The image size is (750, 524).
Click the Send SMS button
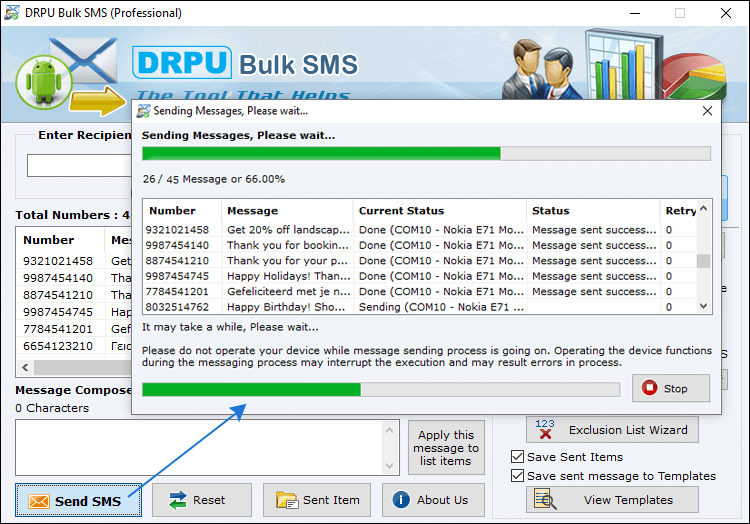78,500
